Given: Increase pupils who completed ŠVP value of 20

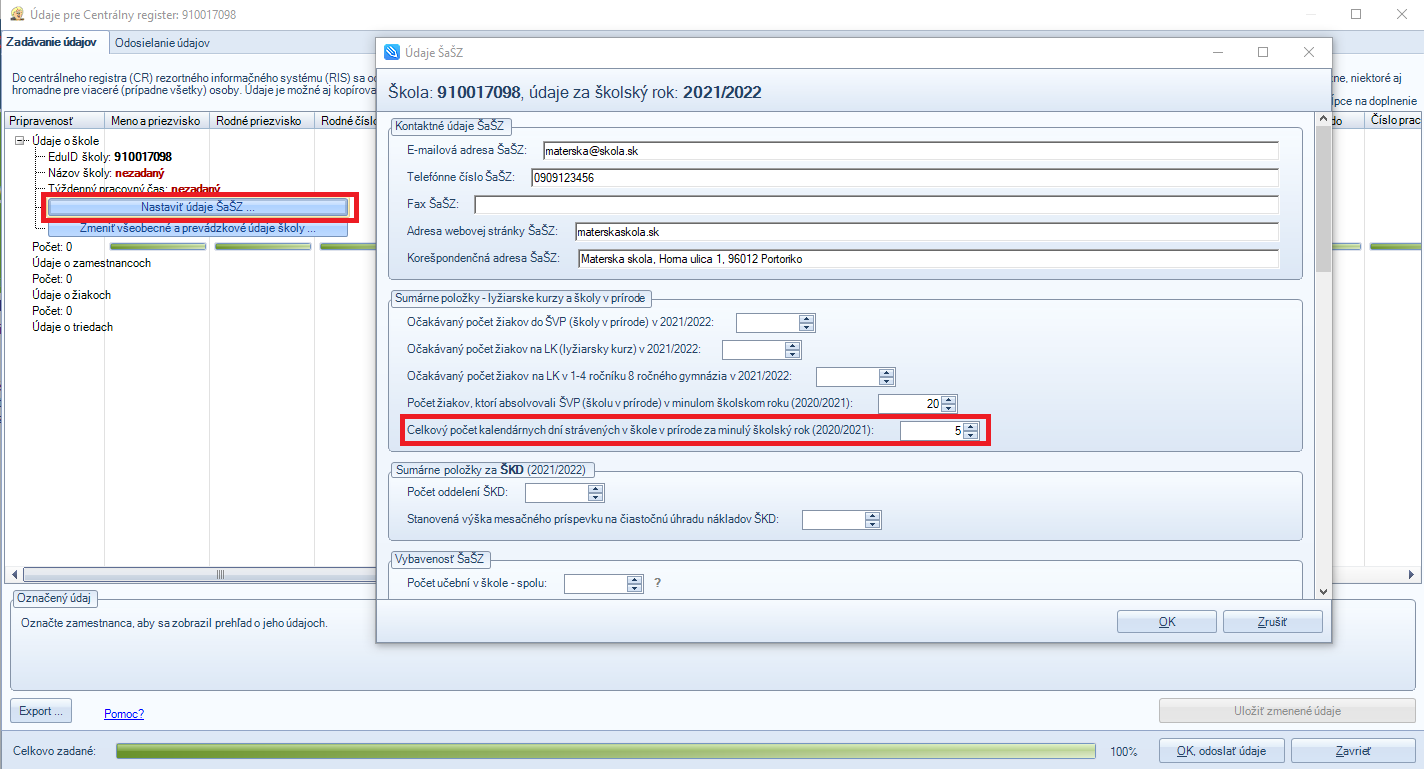Looking at the screenshot, I should pyautogui.click(x=949, y=400).
